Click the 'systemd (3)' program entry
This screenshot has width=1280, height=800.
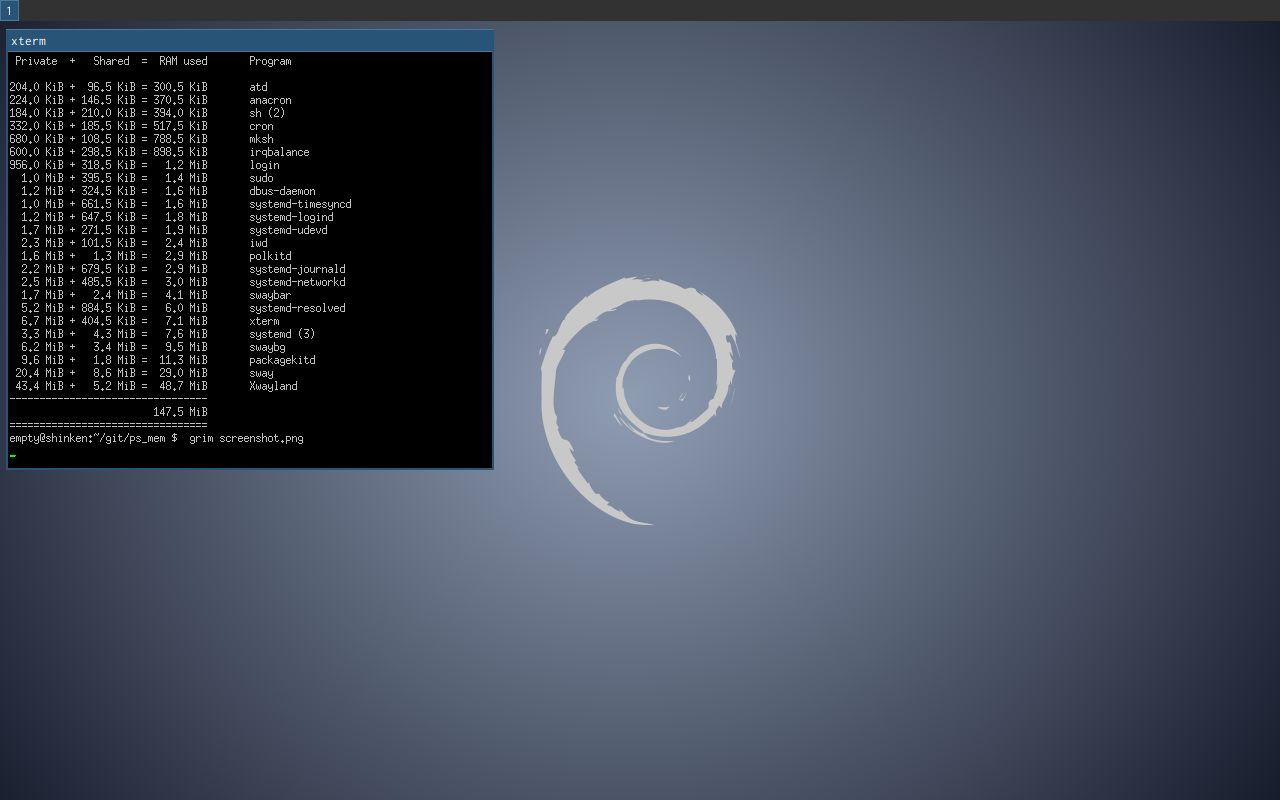click(x=282, y=334)
